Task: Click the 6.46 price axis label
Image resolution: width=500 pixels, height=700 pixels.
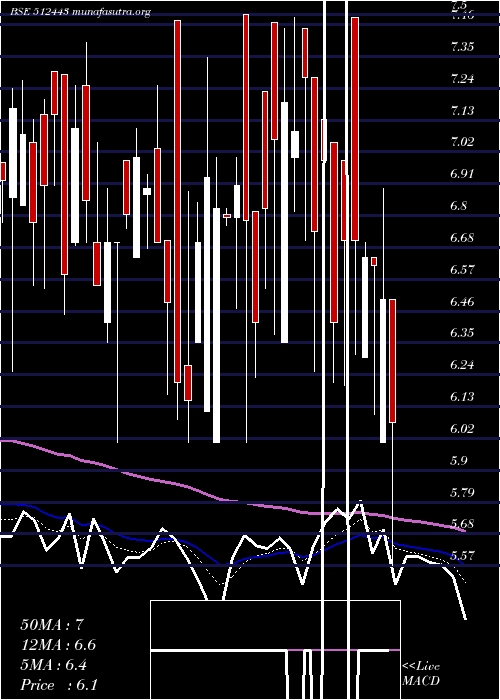Action: point(463,301)
